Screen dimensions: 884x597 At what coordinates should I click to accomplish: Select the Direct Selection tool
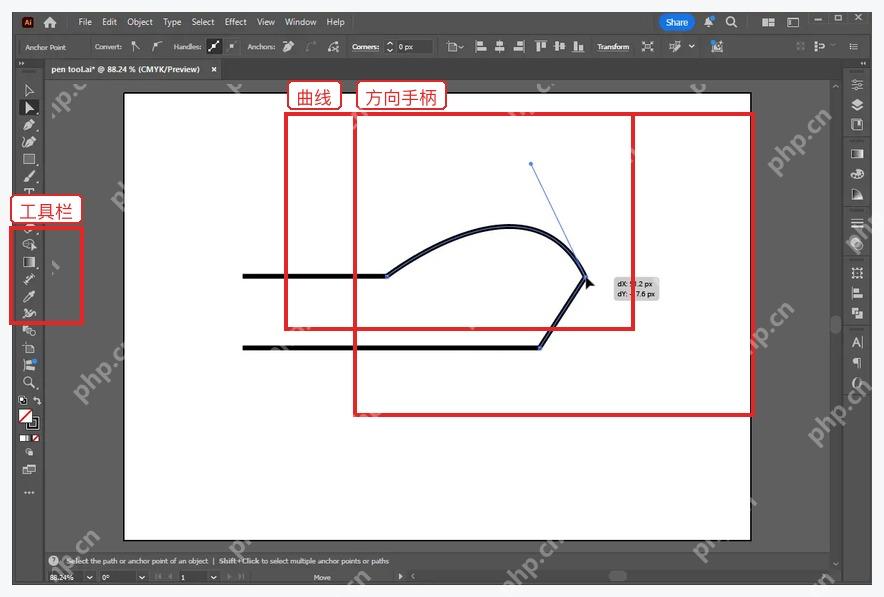click(29, 107)
